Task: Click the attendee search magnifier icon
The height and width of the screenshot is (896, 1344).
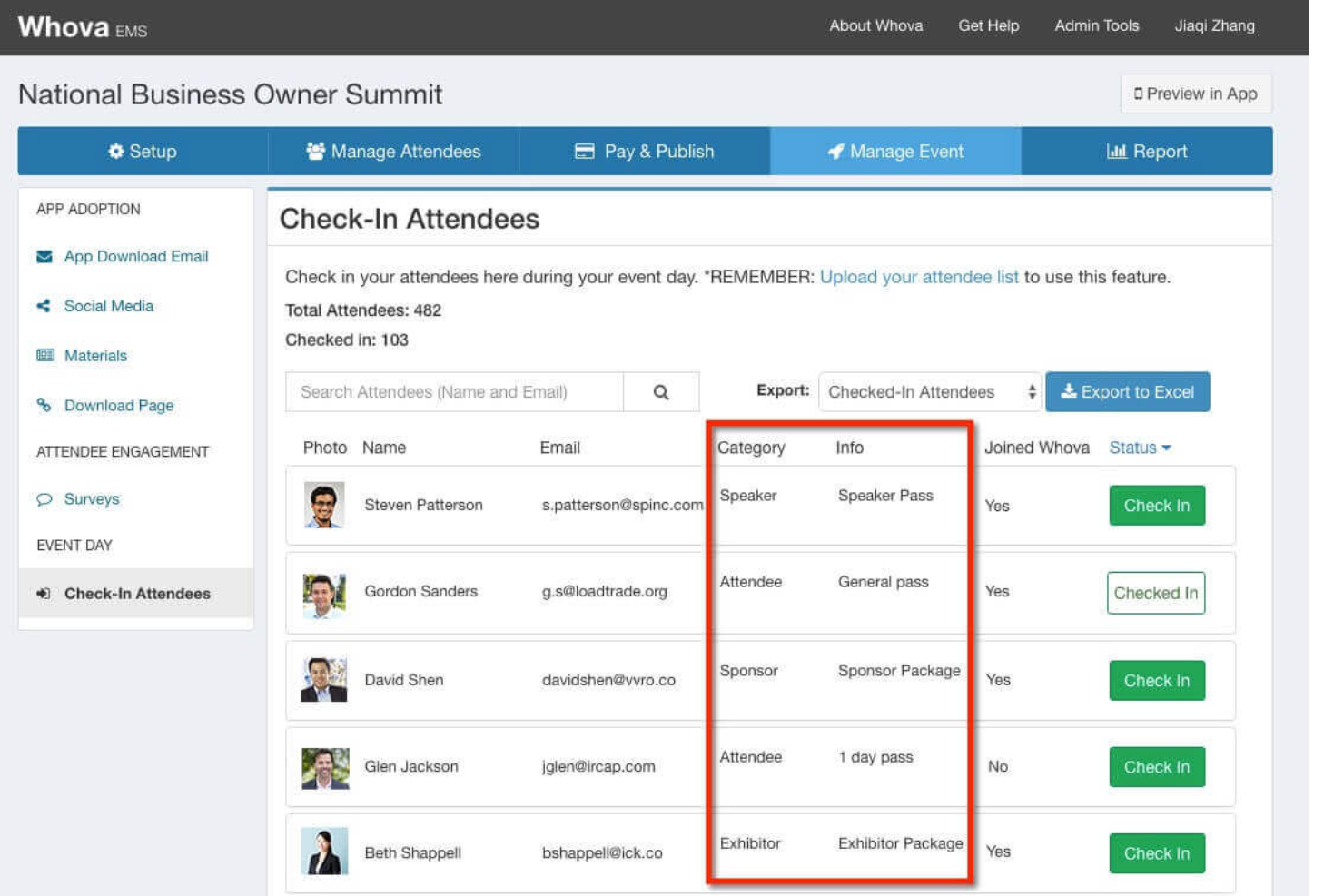Action: point(661,391)
